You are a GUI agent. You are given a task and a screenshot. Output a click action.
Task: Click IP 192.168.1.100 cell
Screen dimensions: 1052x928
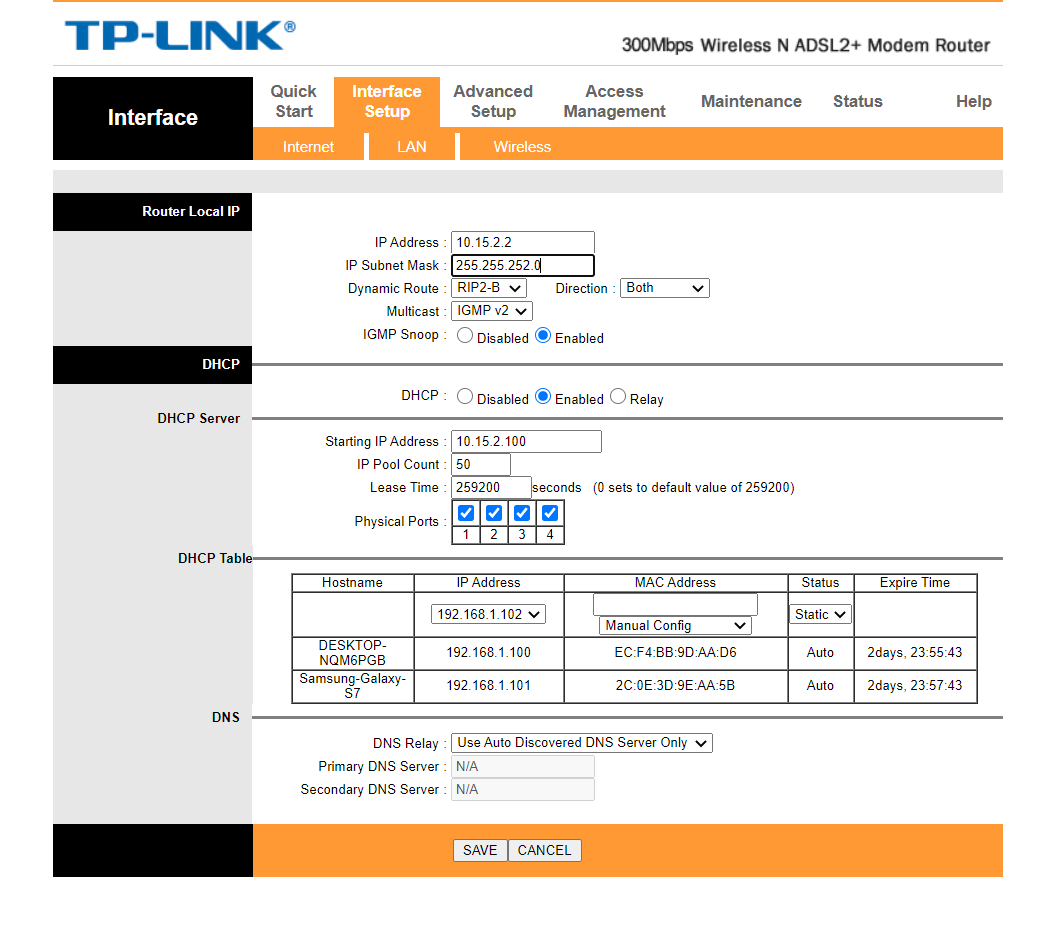point(488,652)
